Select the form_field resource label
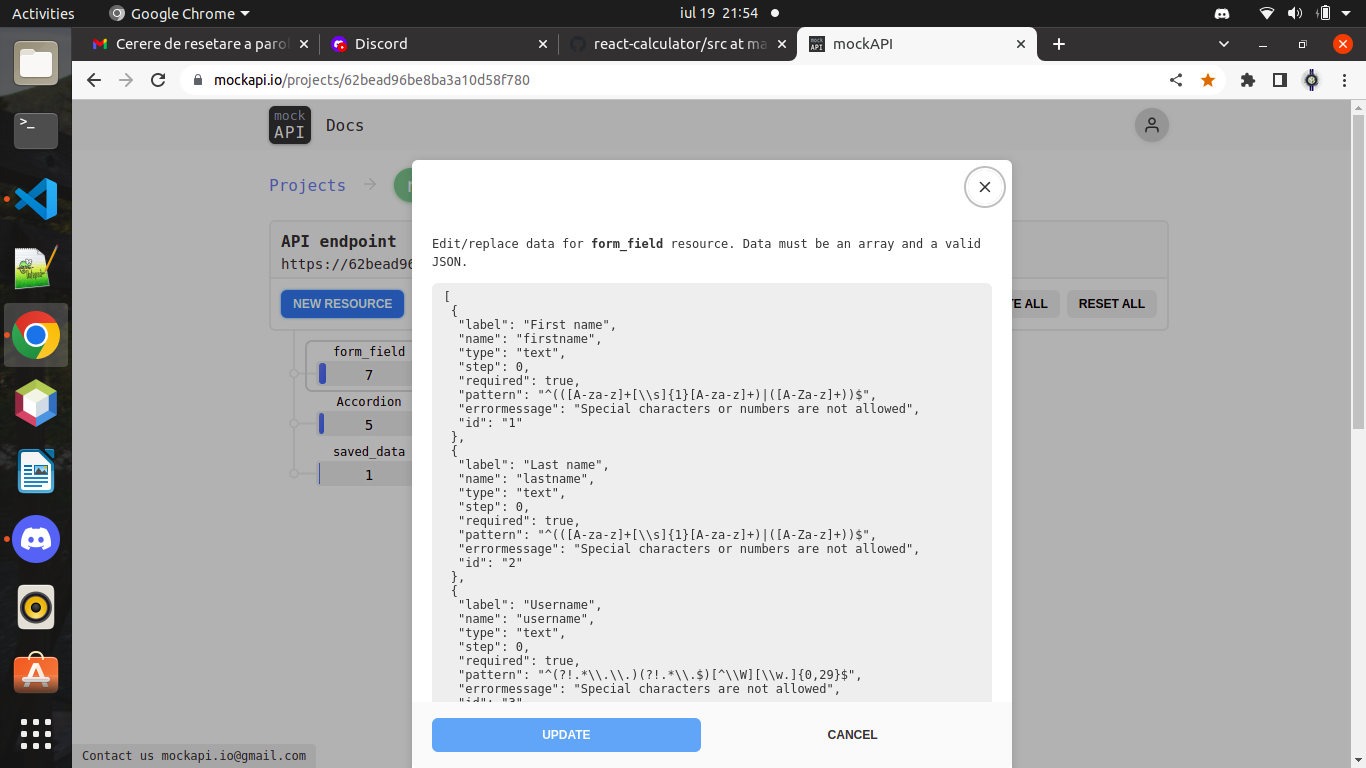The height and width of the screenshot is (768, 1366). (369, 352)
